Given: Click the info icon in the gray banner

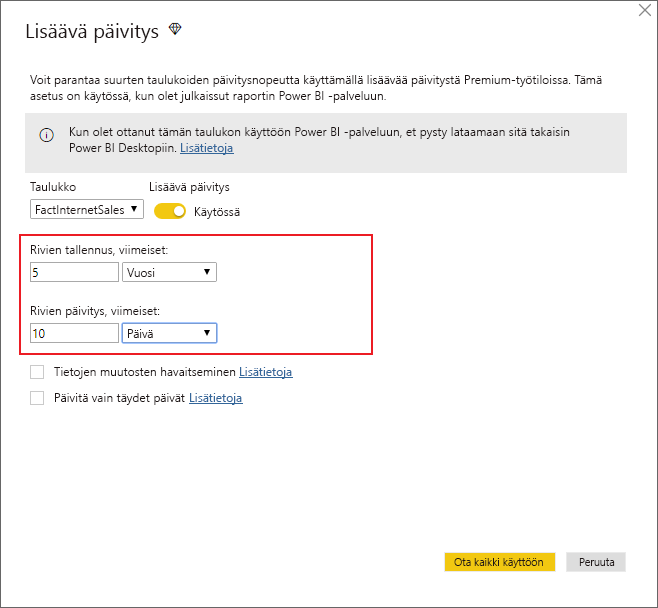Looking at the screenshot, I should 46,135.
